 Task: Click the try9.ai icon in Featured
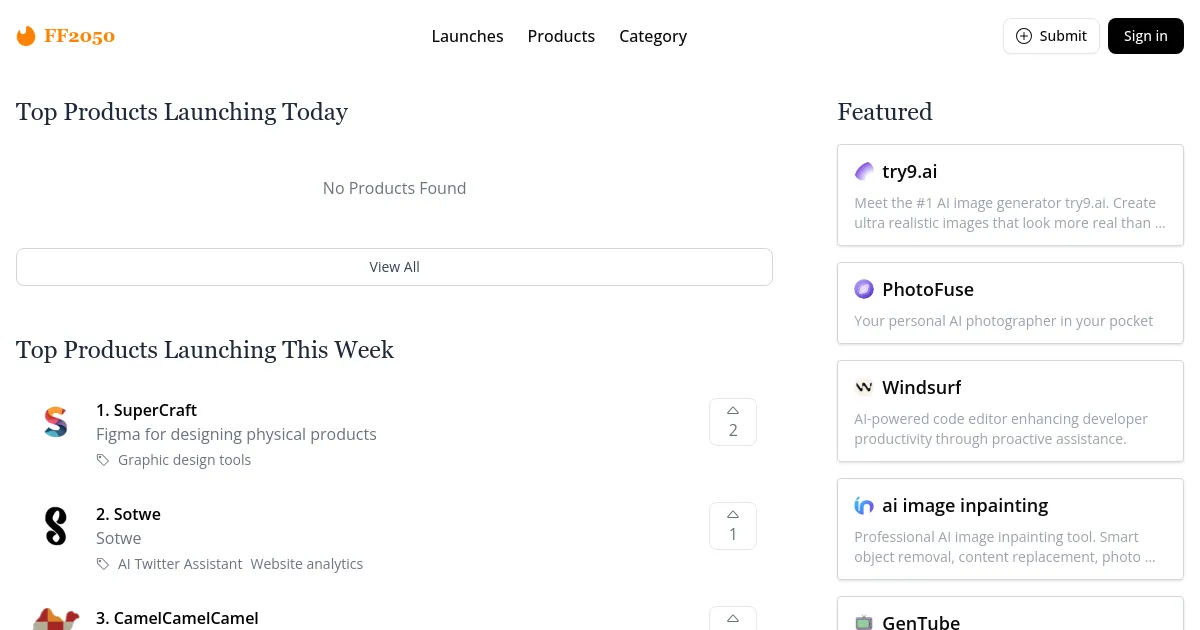click(864, 172)
